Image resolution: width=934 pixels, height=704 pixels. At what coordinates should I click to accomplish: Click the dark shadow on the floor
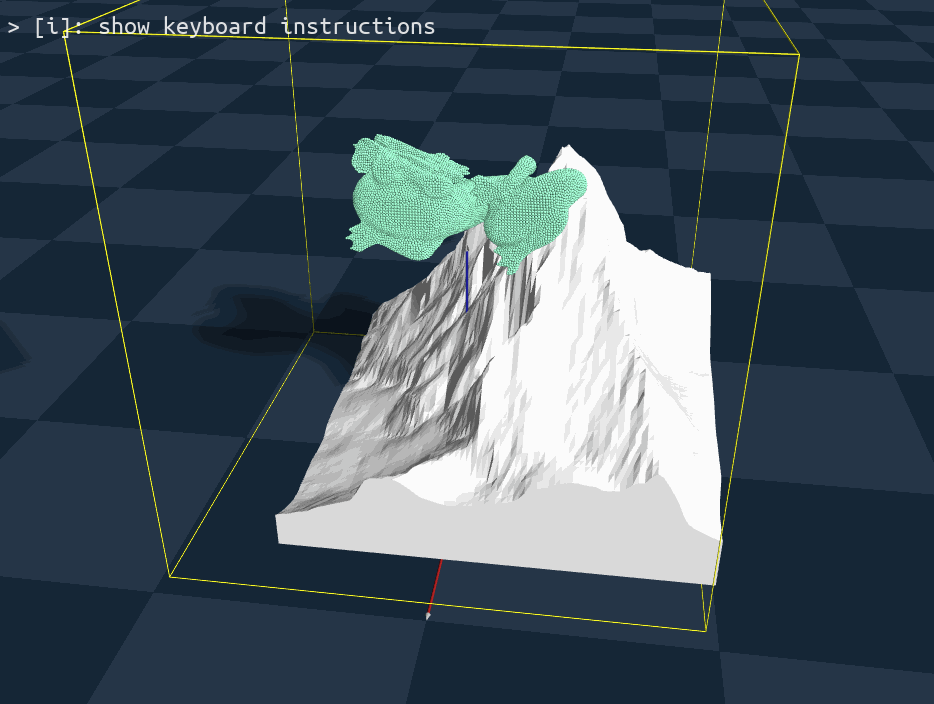click(260, 320)
